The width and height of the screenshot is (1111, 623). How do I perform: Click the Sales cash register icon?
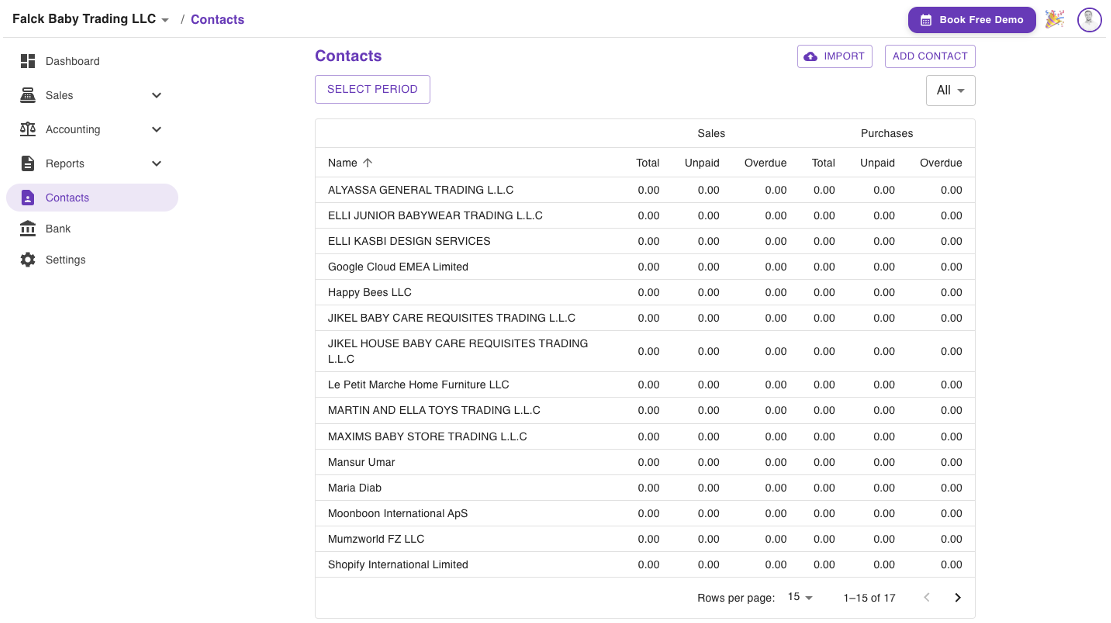click(x=28, y=96)
